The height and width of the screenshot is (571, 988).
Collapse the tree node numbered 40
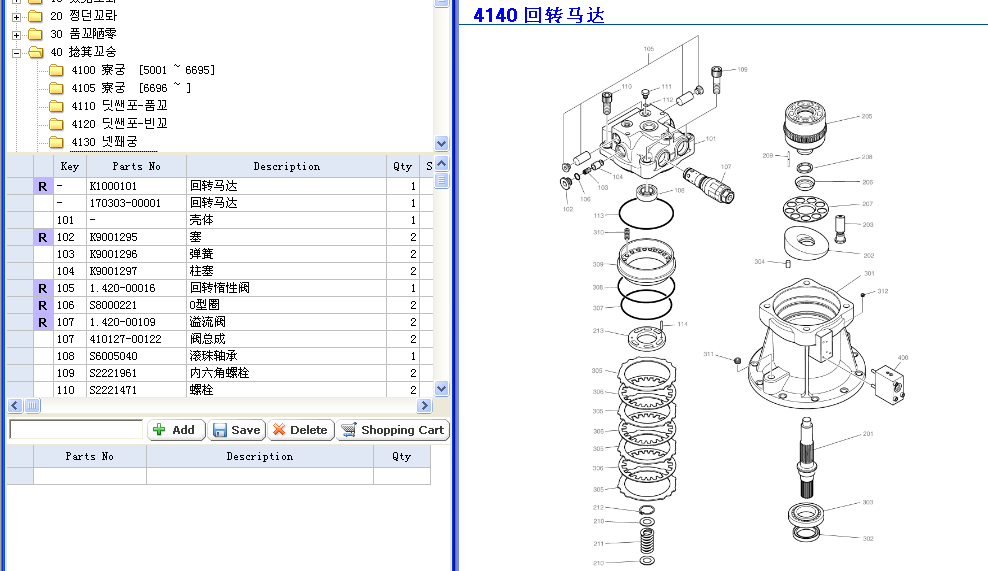click(17, 52)
